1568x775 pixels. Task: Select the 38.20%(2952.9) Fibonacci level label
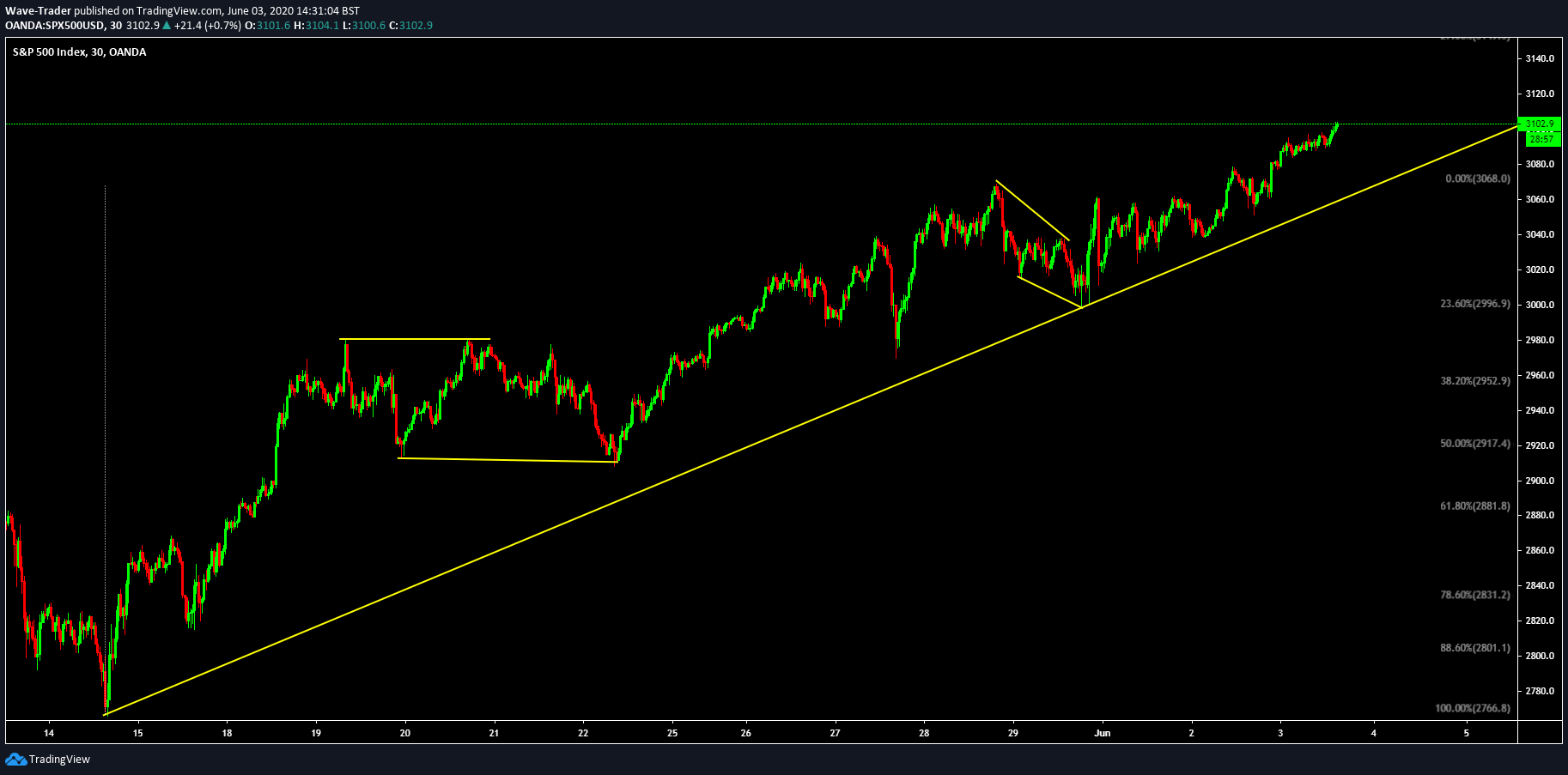tap(1475, 380)
